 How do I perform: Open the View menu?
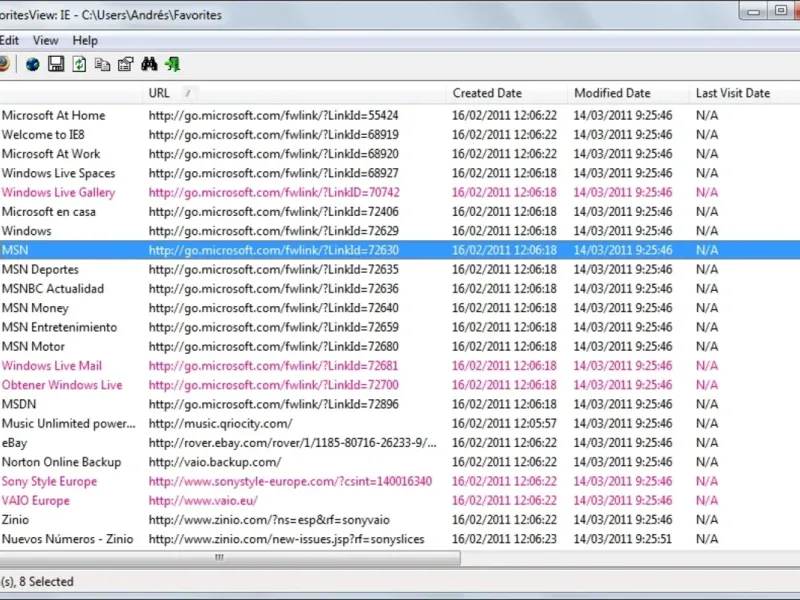click(45, 40)
